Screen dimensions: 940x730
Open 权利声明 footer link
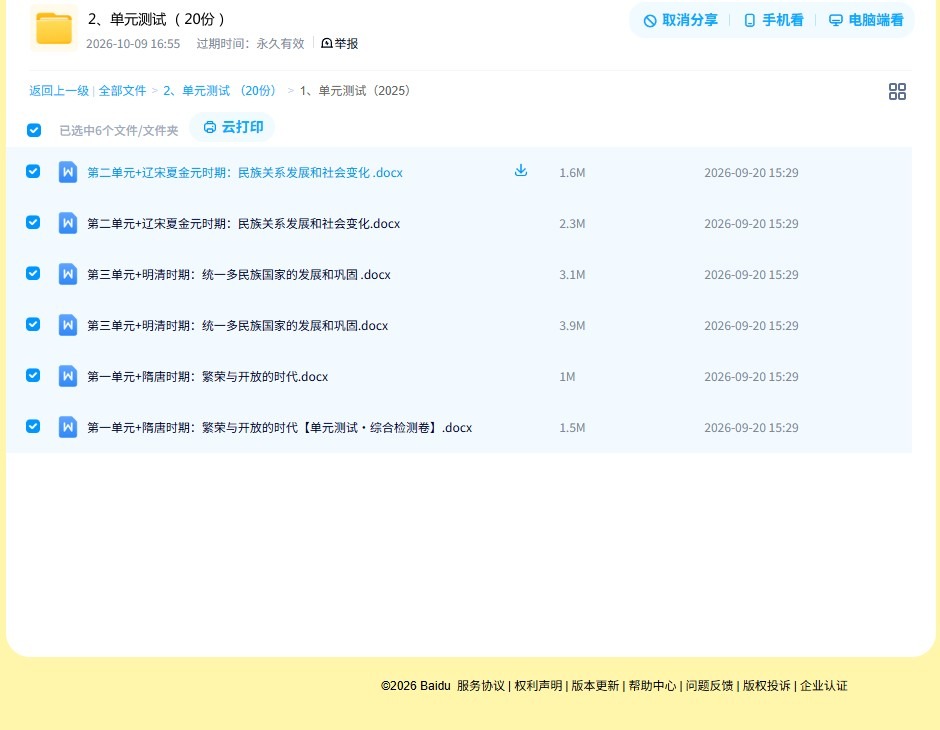pyautogui.click(x=538, y=686)
